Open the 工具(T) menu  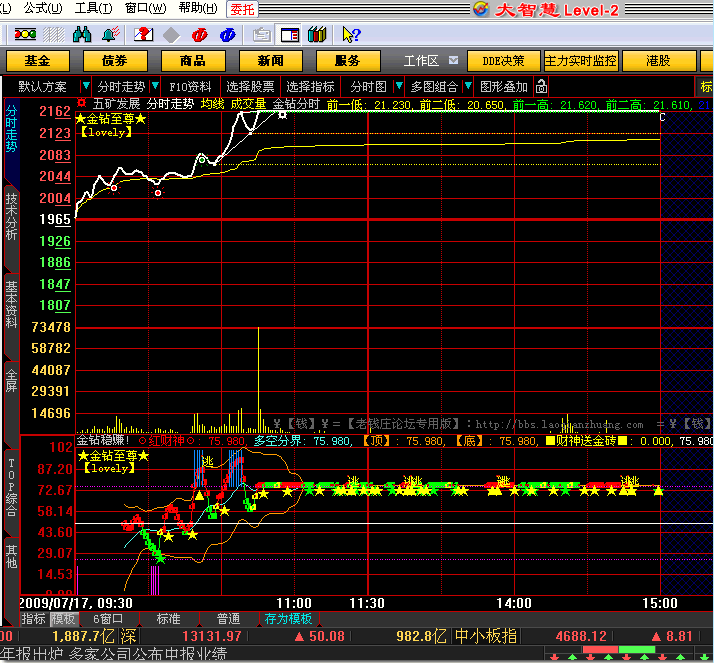[93, 8]
